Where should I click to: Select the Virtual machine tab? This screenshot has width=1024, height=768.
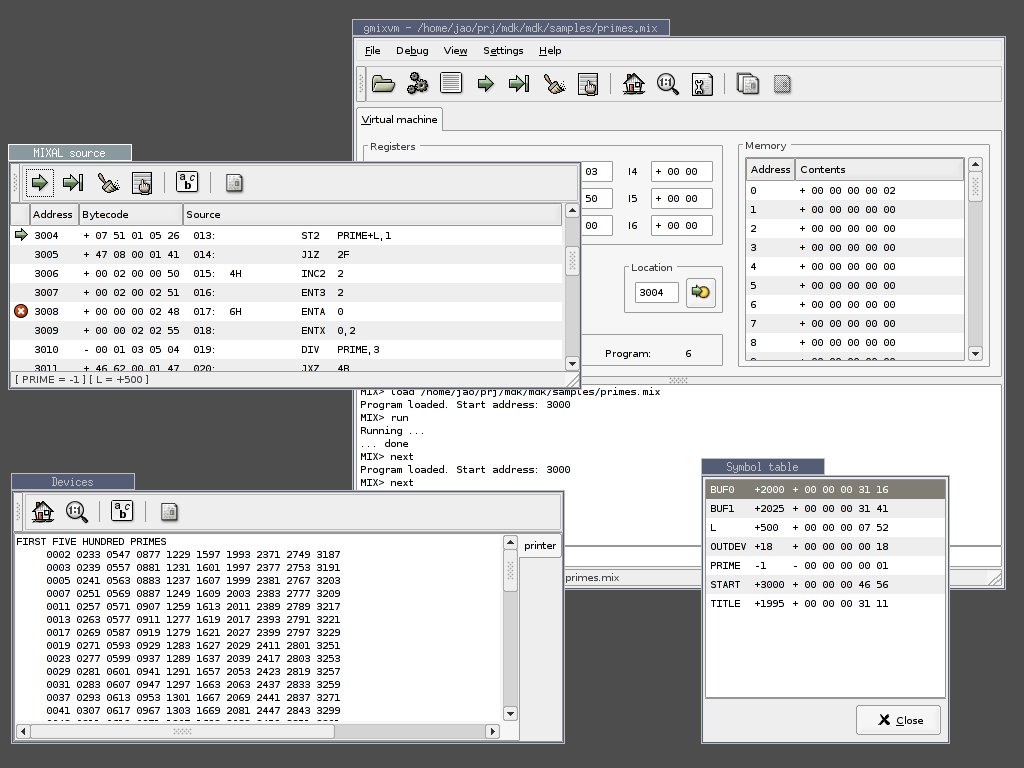tap(400, 120)
